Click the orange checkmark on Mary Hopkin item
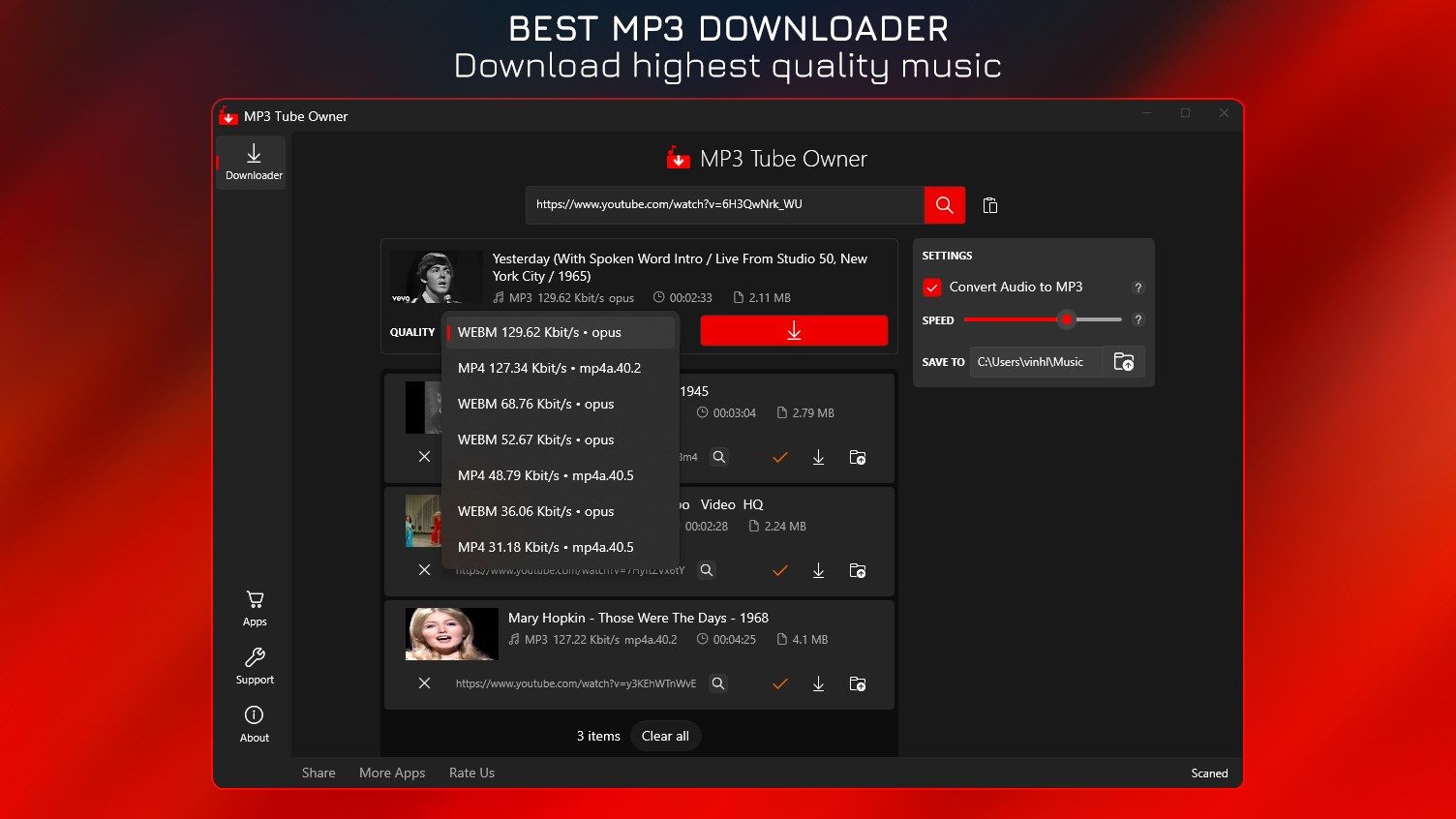This screenshot has width=1456, height=819. pyautogui.click(x=780, y=683)
